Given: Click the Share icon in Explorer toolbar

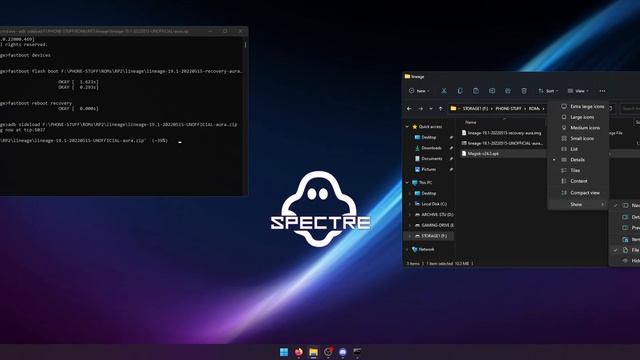Looking at the screenshot, I should pos(508,91).
